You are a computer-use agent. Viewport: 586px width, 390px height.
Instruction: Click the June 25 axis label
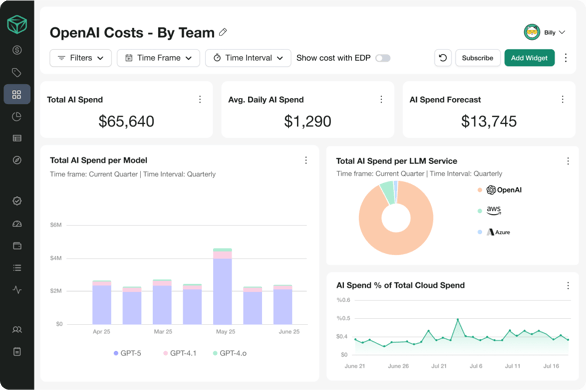289,332
